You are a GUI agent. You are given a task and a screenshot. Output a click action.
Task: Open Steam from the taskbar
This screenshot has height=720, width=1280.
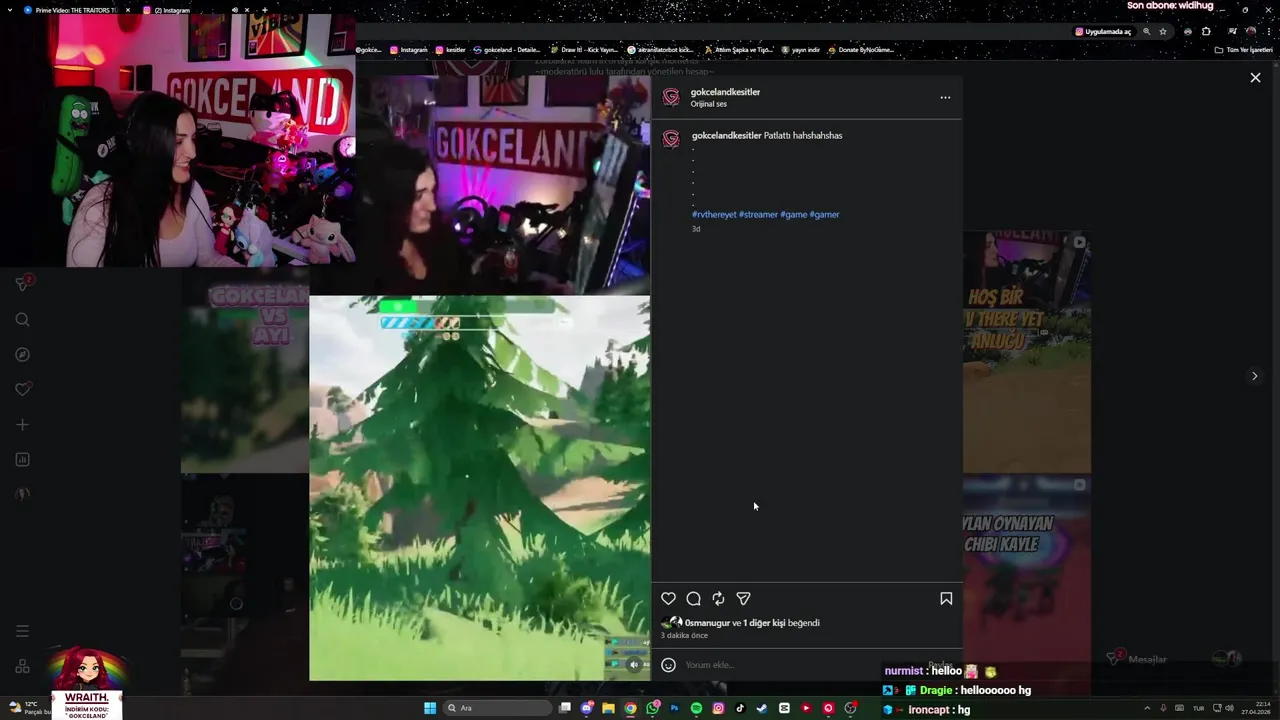tap(762, 708)
